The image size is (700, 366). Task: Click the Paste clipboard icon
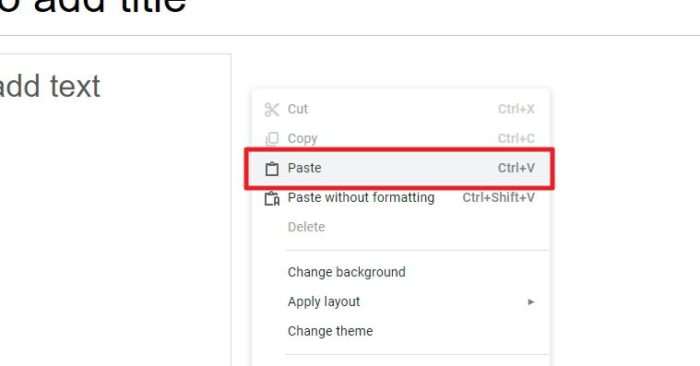tap(272, 168)
